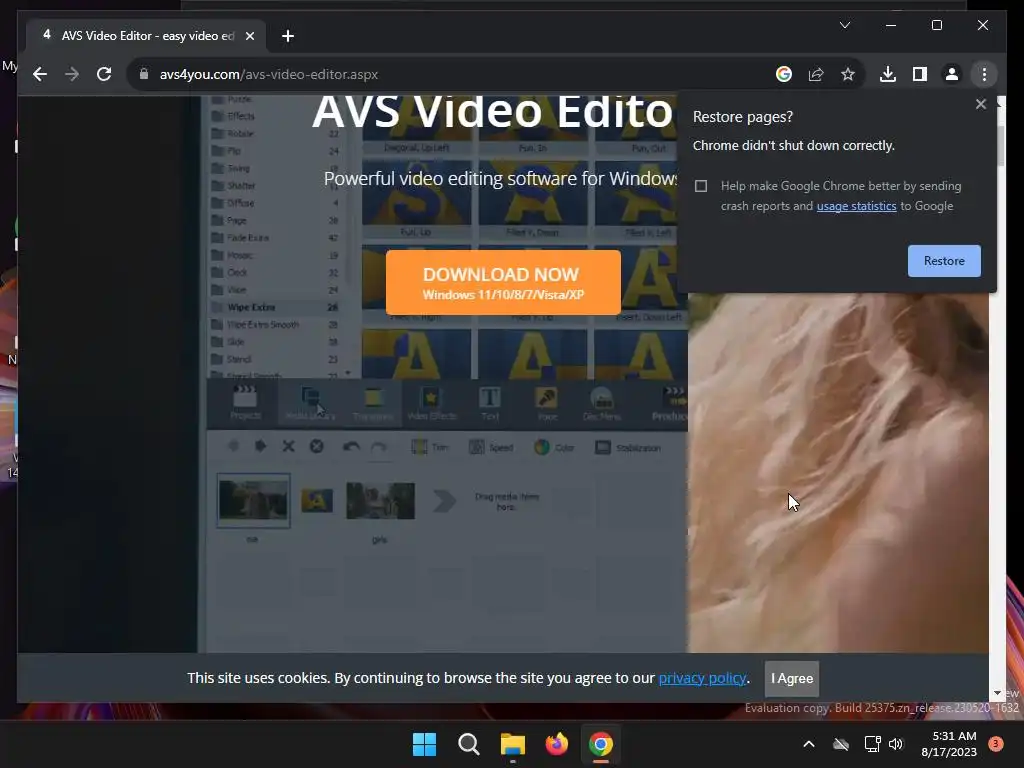Image resolution: width=1024 pixels, height=768 pixels.
Task: Click the DOWNLOAD NOW button
Action: click(x=503, y=282)
